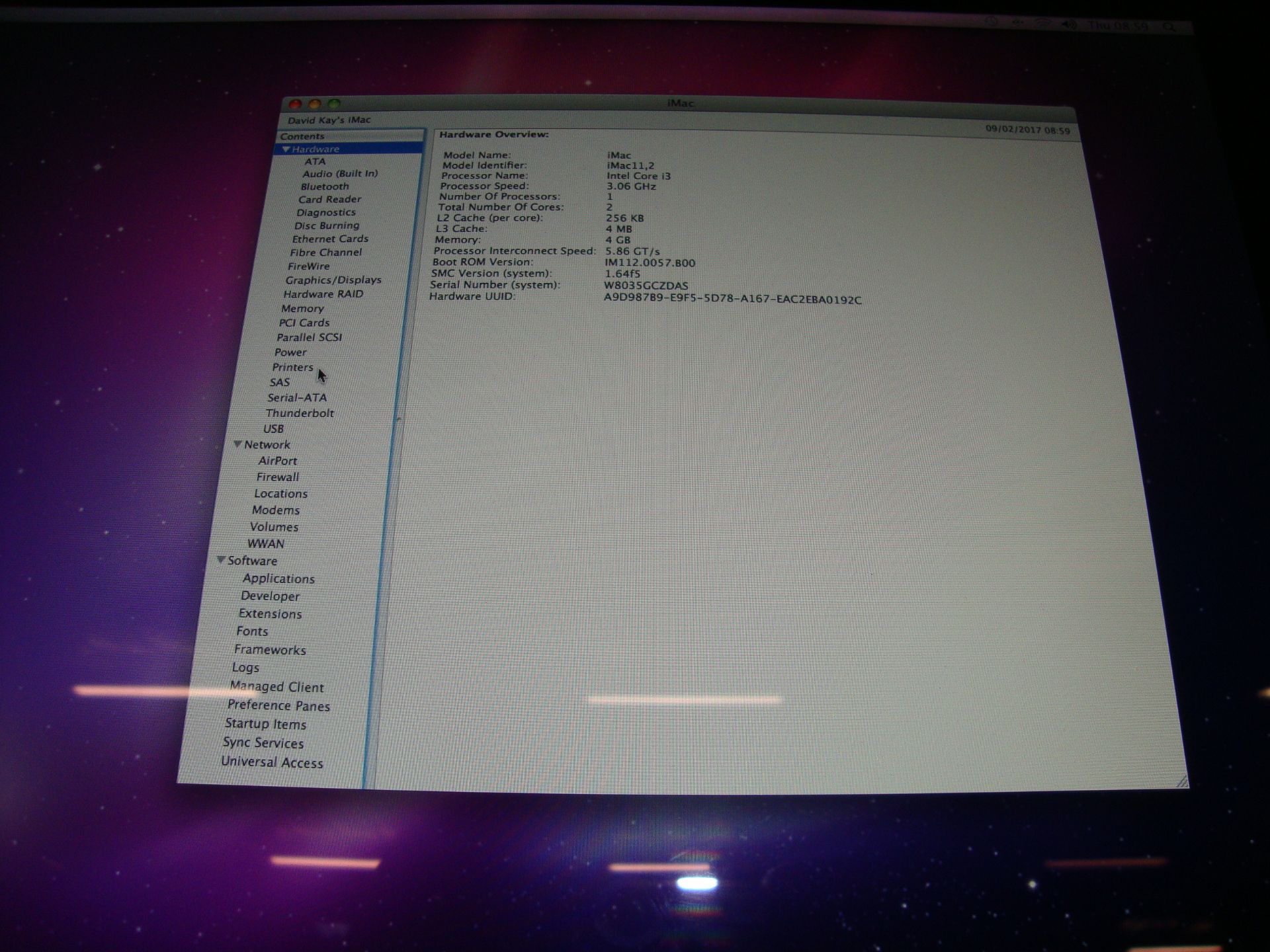Select Logs entry
The width and height of the screenshot is (1270, 952).
coord(245,668)
